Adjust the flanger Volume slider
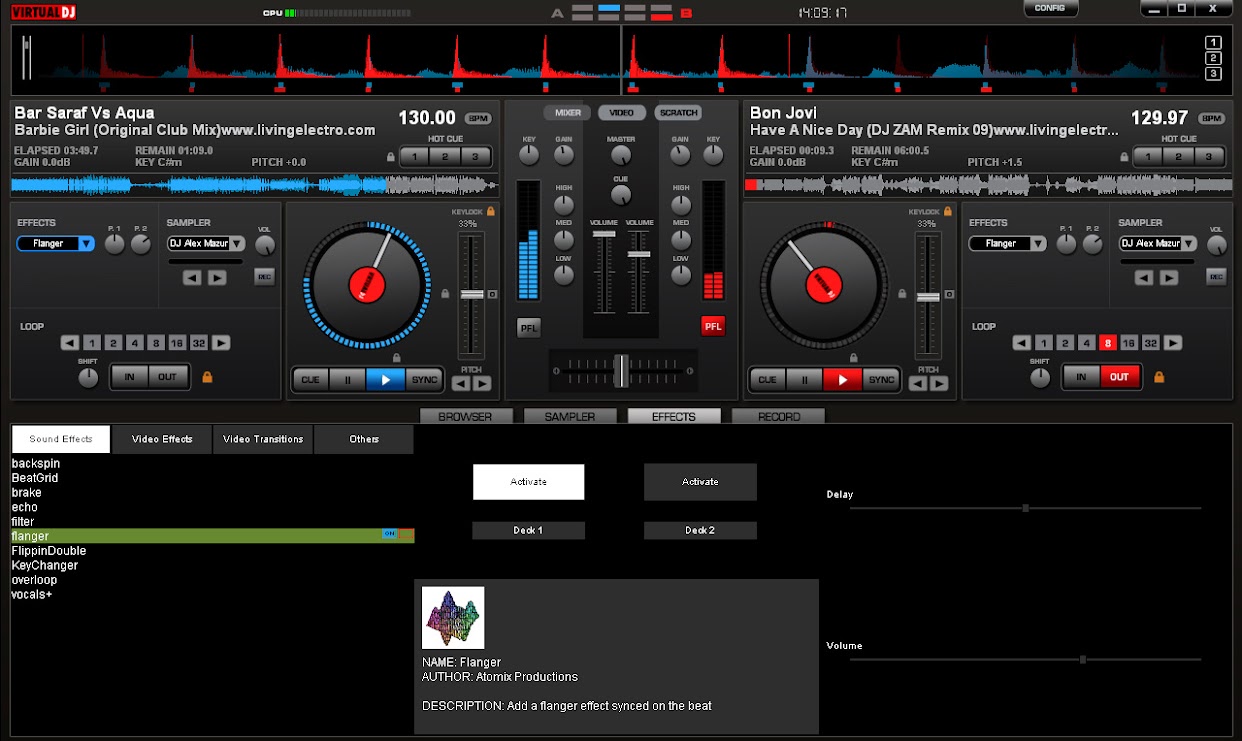Viewport: 1242px width, 741px height. [x=1025, y=660]
